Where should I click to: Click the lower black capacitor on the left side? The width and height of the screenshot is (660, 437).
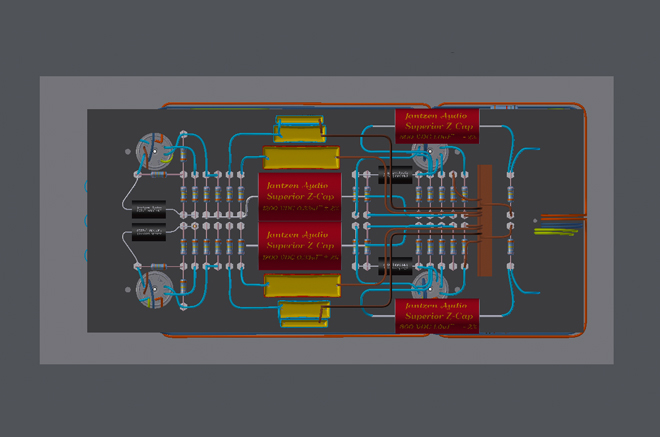(149, 232)
